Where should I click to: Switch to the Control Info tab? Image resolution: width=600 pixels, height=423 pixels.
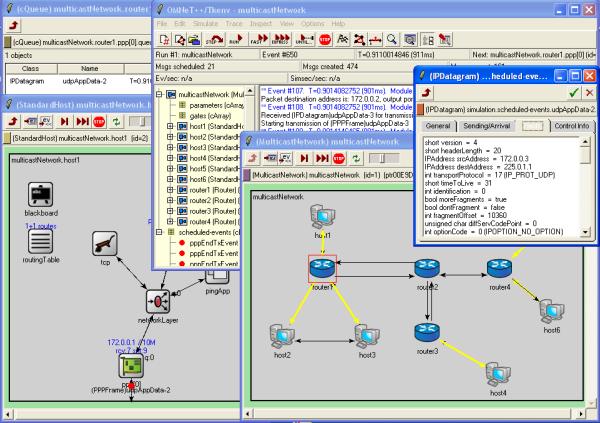point(572,126)
